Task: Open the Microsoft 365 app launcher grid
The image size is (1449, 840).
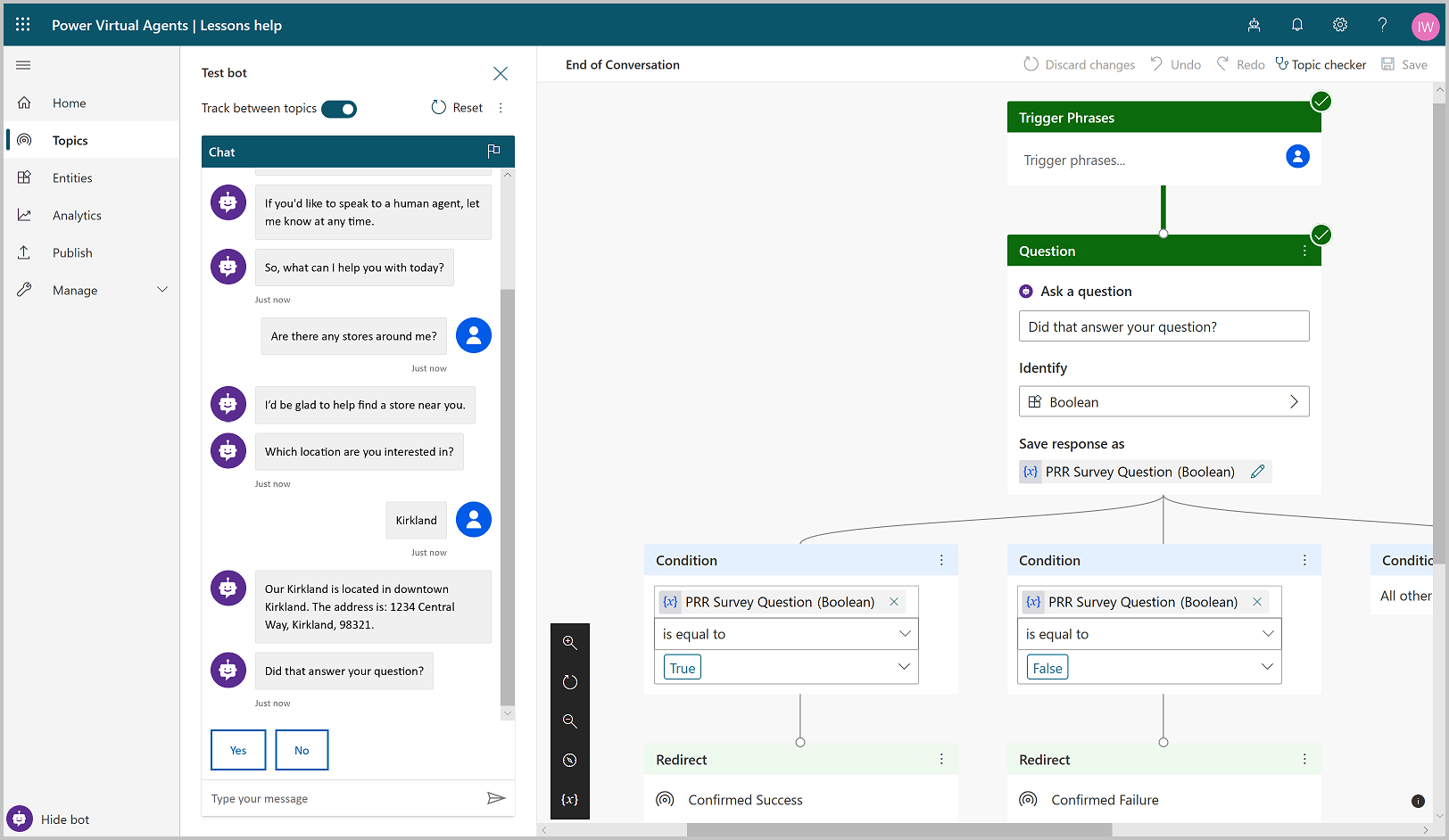Action: point(23,25)
